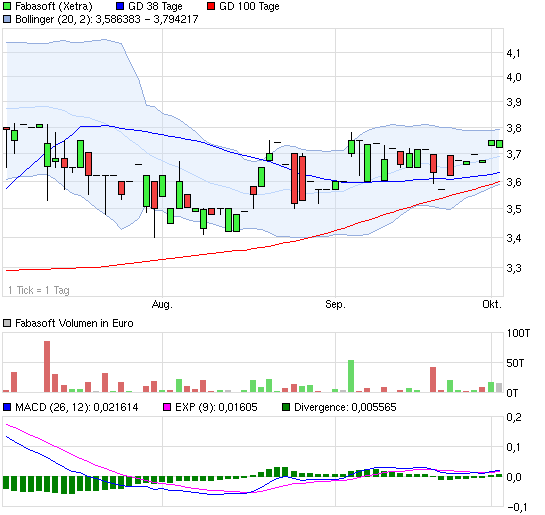
Task: Click the 0,1 MACD axis label
Action: pyautogui.click(x=514, y=447)
